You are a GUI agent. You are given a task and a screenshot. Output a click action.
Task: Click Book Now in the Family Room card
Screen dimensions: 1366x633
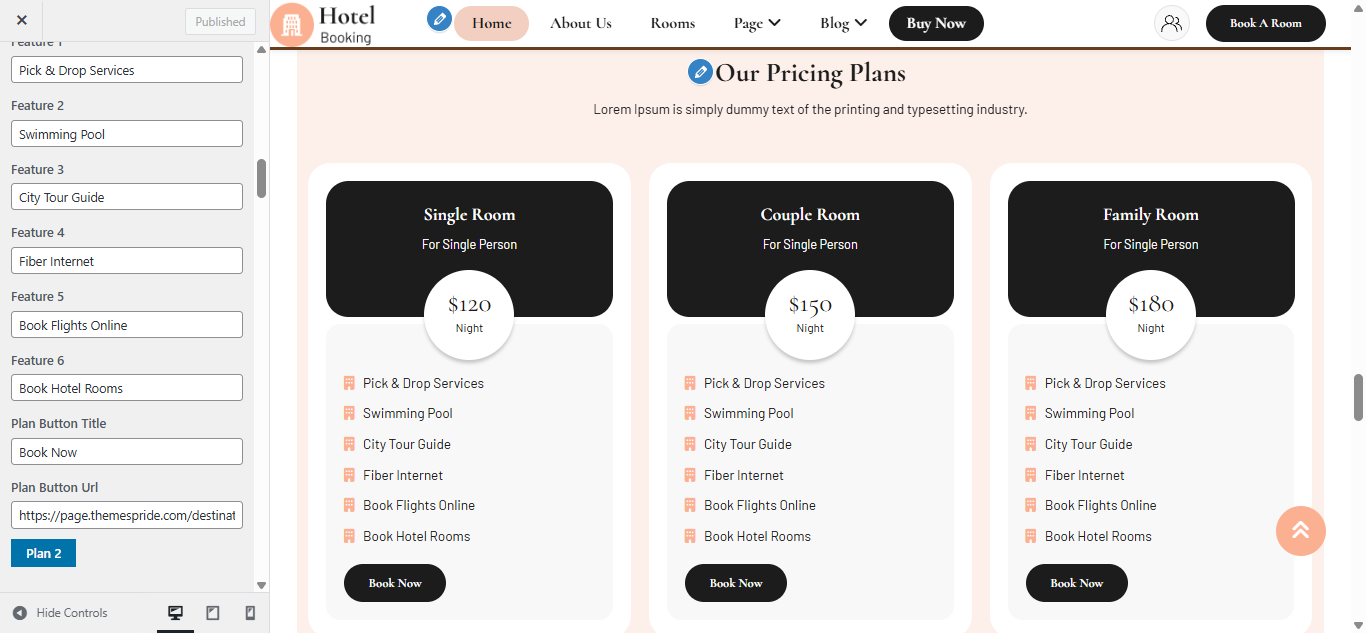(1077, 583)
